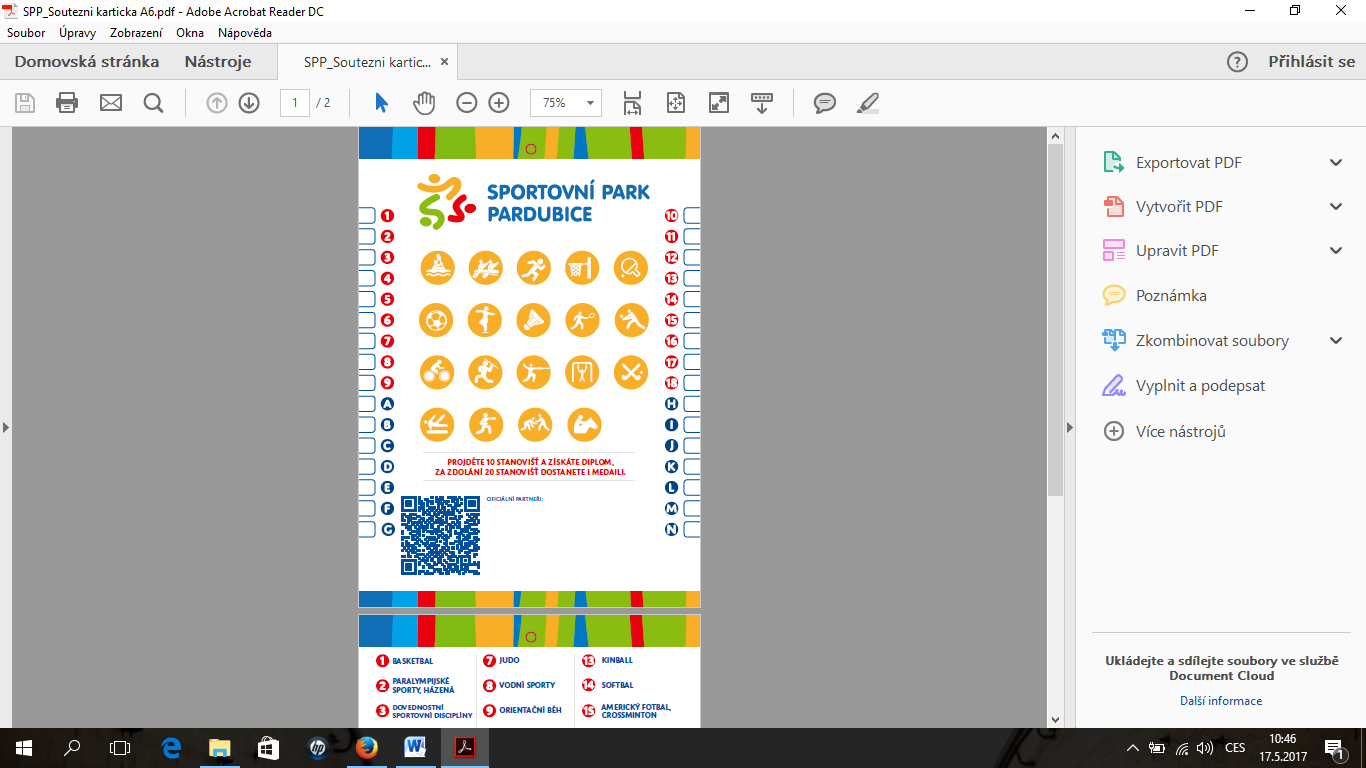1366x768 pixels.
Task: Add a sticky note comment icon
Action: coord(825,102)
